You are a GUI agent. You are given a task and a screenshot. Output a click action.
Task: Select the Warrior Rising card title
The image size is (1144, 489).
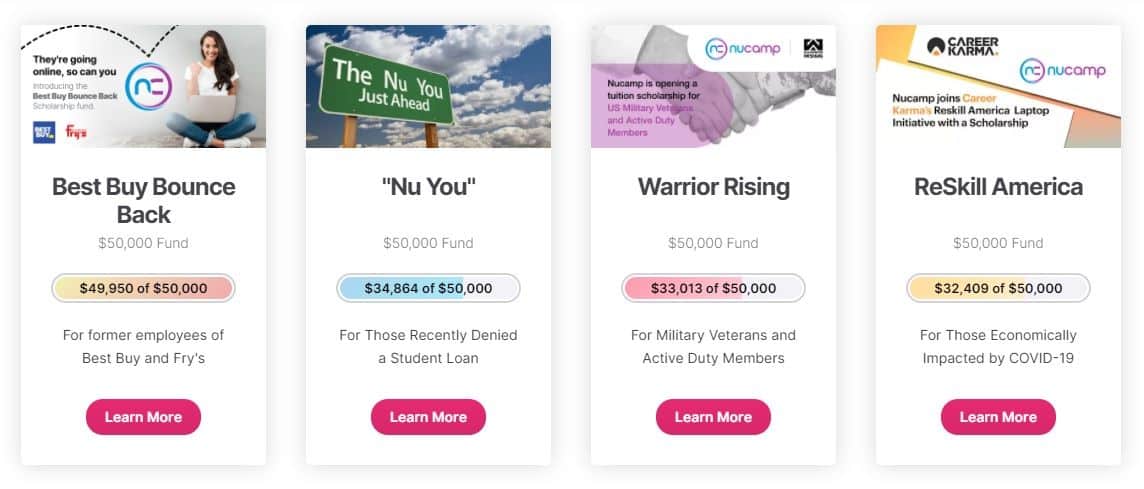[714, 187]
